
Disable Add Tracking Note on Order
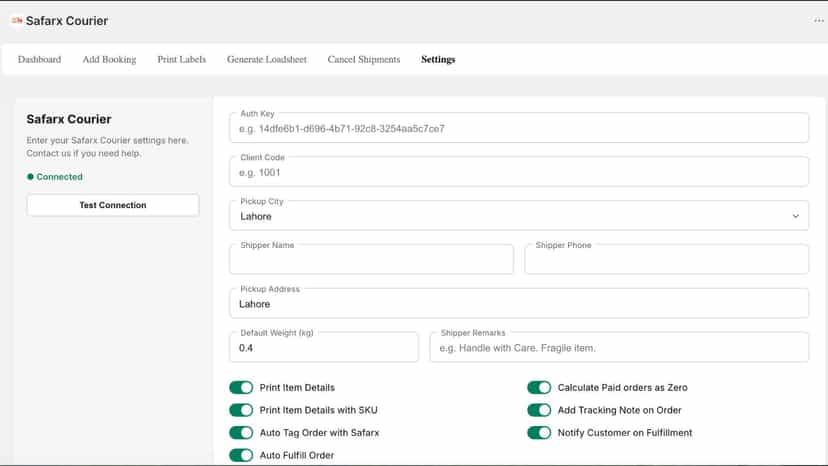click(539, 410)
